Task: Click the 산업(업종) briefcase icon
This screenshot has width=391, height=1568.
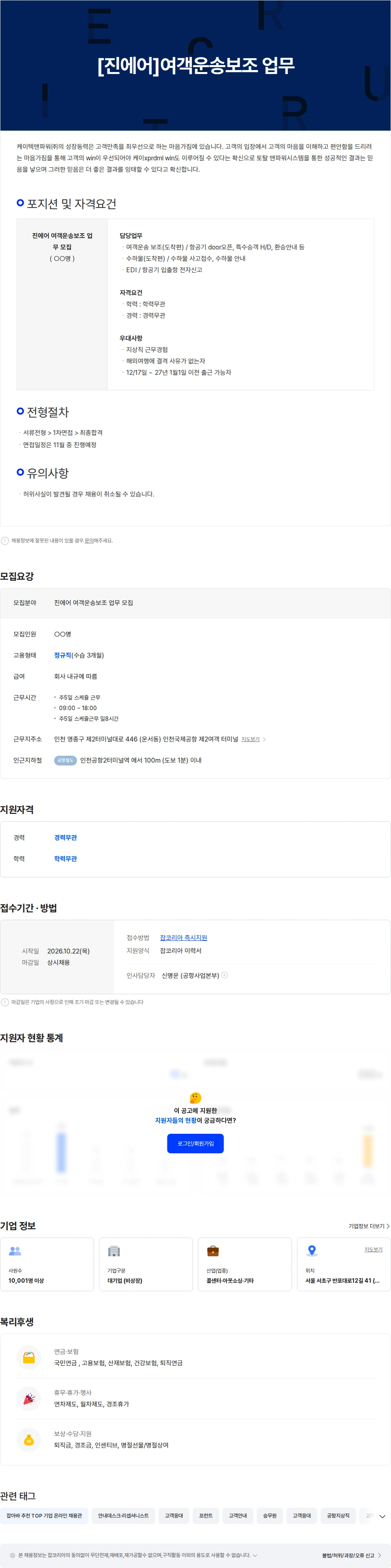Action: point(213,1251)
